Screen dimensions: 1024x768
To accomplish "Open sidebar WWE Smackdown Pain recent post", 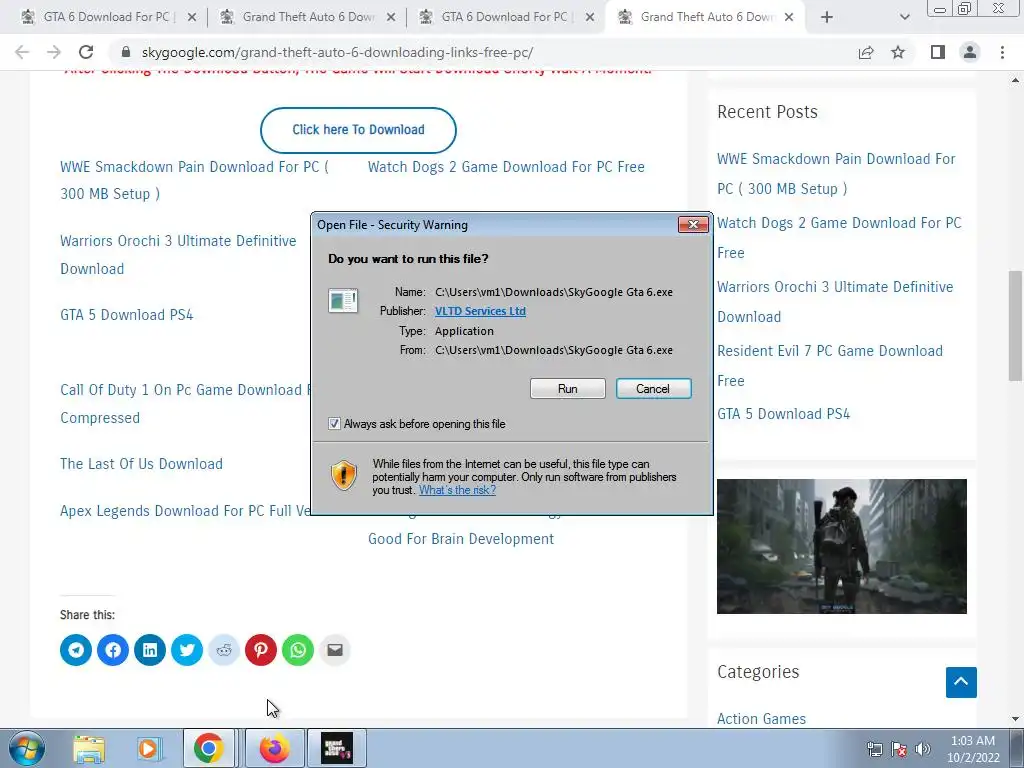I will click(836, 174).
